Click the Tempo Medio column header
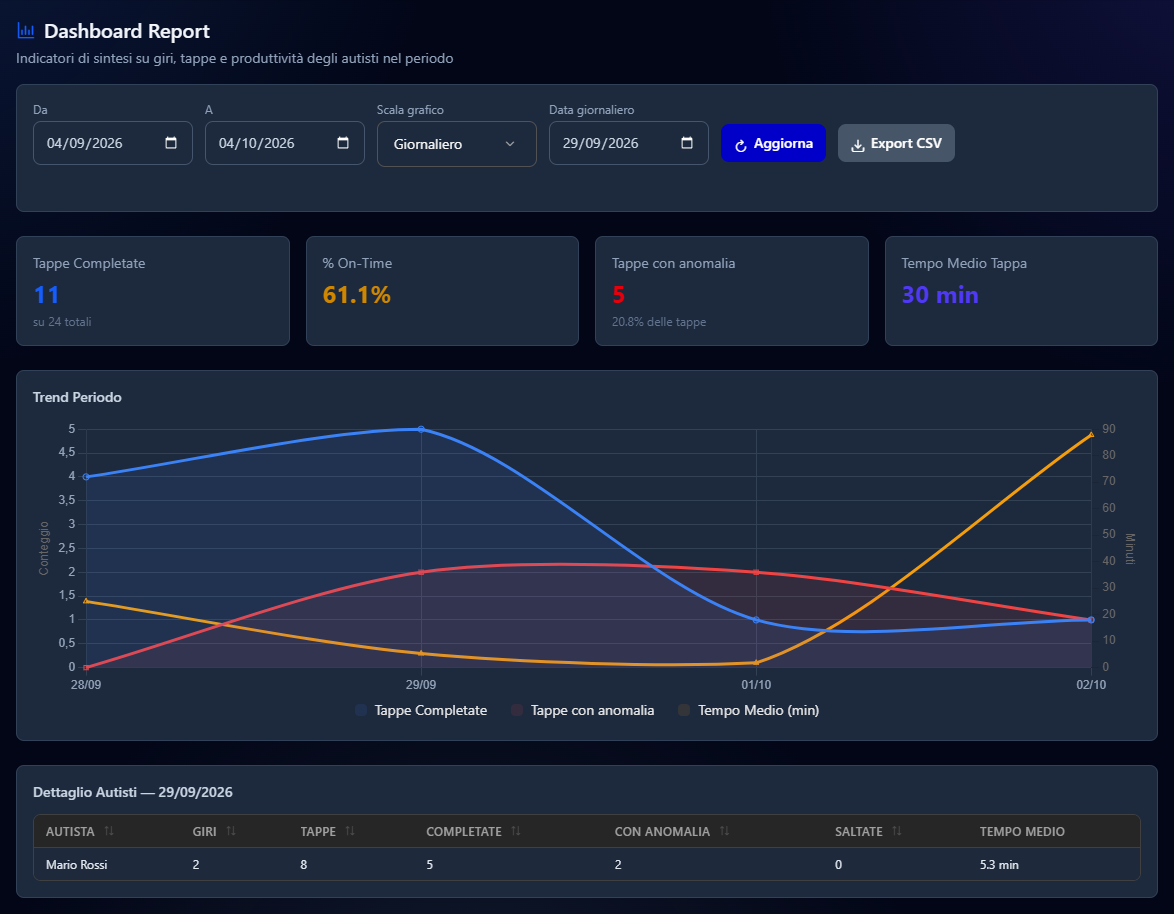 [x=1022, y=832]
